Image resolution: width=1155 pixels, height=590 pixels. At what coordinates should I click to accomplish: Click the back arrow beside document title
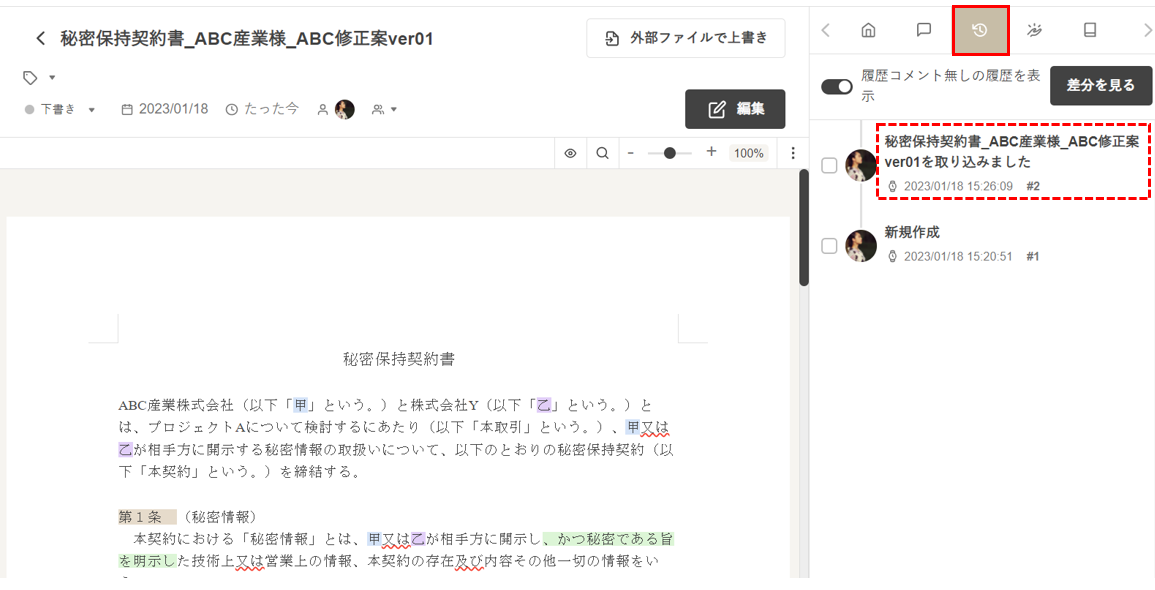tap(40, 39)
